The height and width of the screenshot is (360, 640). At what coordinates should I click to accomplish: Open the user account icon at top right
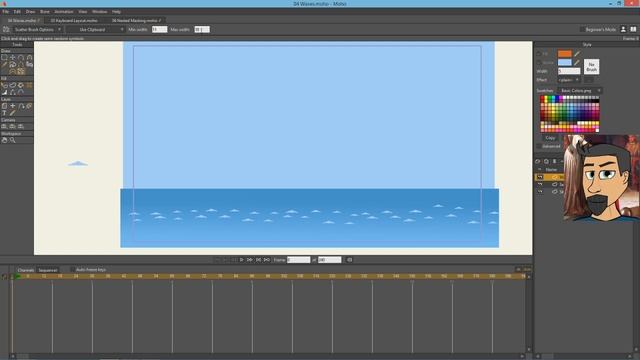[623, 29]
